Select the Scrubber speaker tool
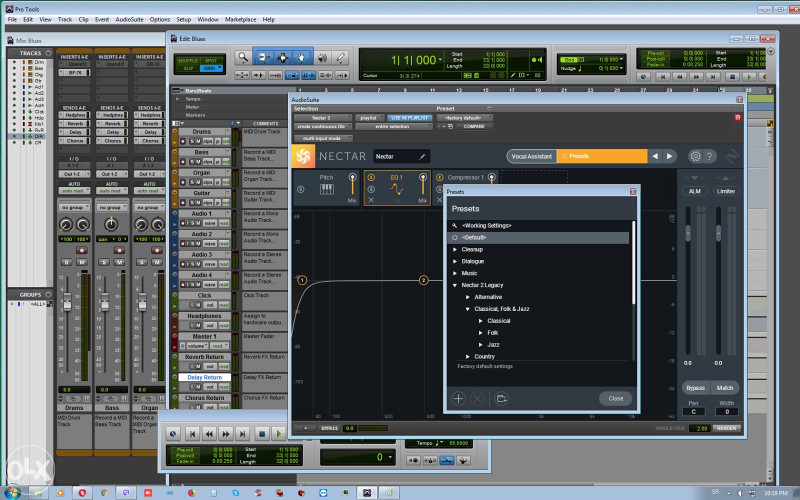The image size is (800, 500). coord(322,58)
